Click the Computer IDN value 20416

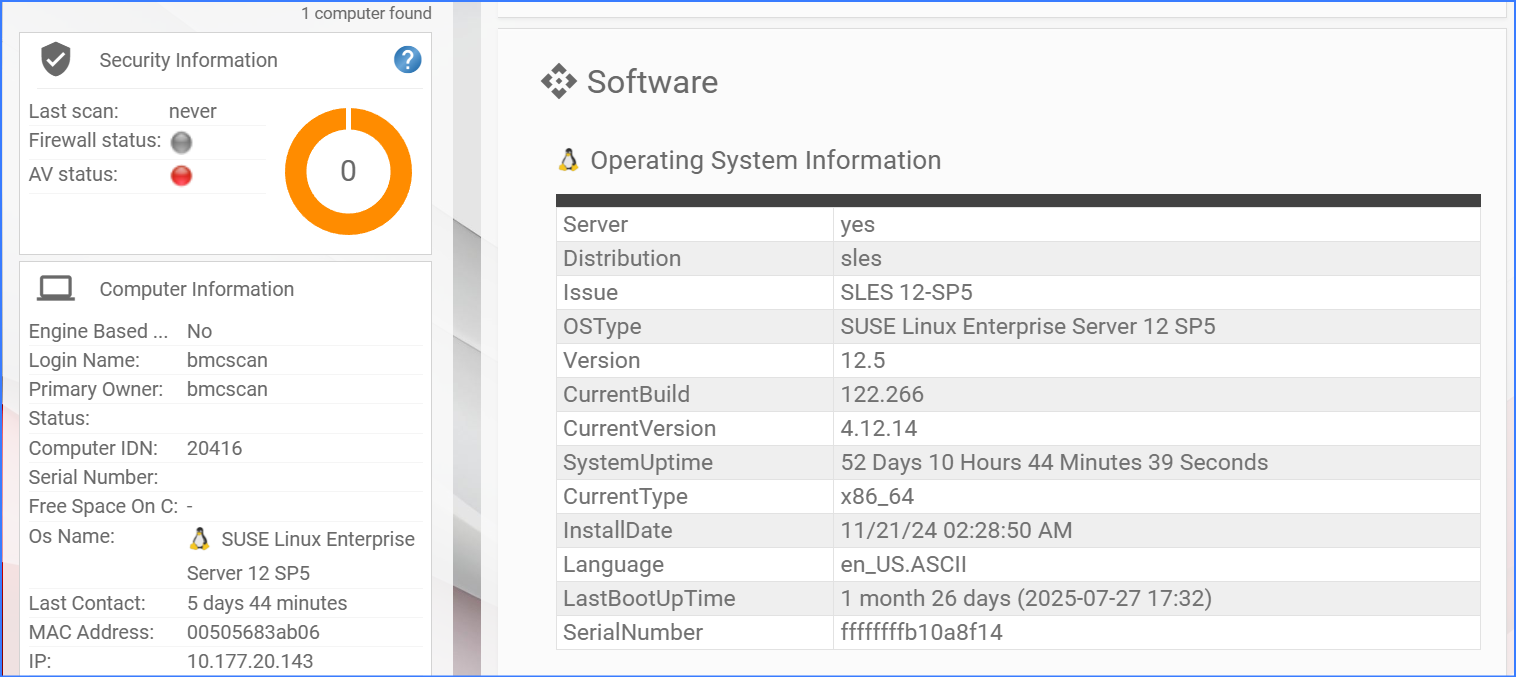(214, 448)
